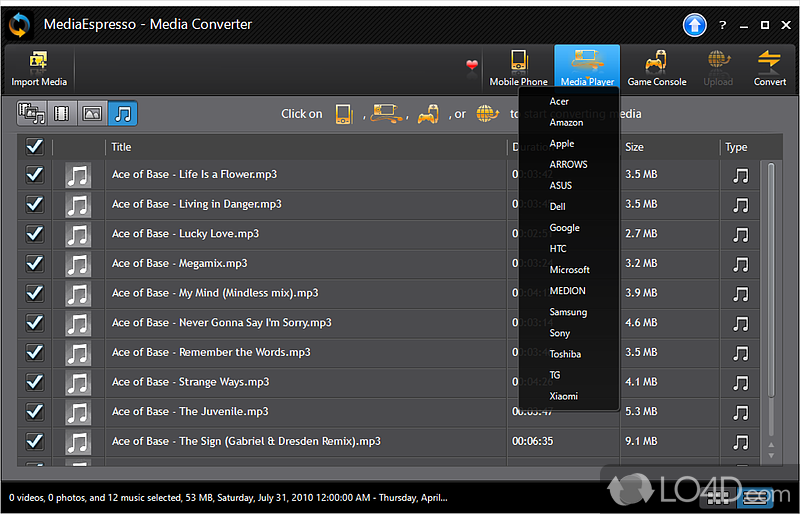The height and width of the screenshot is (514, 800).
Task: Choose ARROWS from the brand menu
Action: 569,164
